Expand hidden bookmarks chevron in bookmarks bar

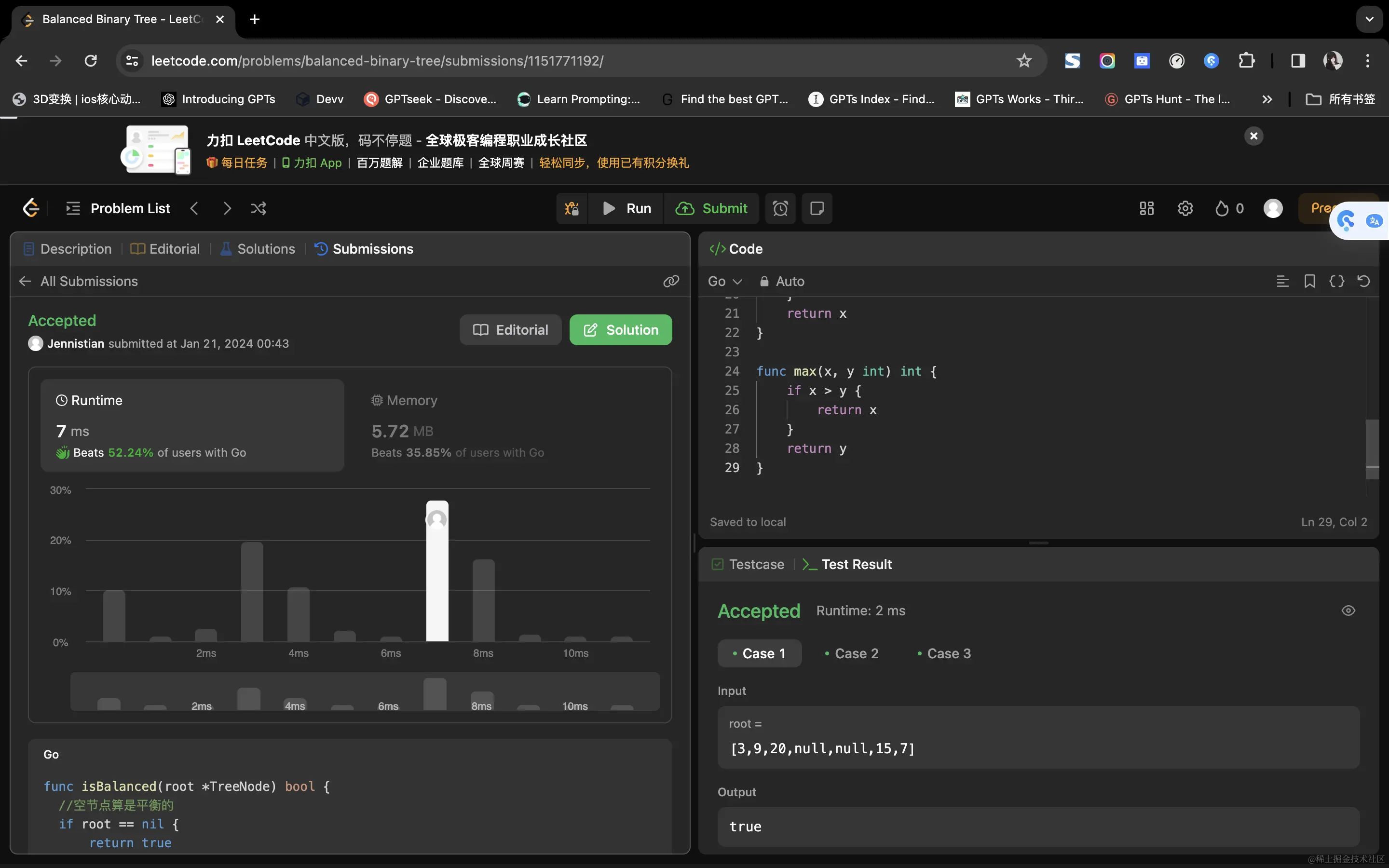[x=1267, y=99]
